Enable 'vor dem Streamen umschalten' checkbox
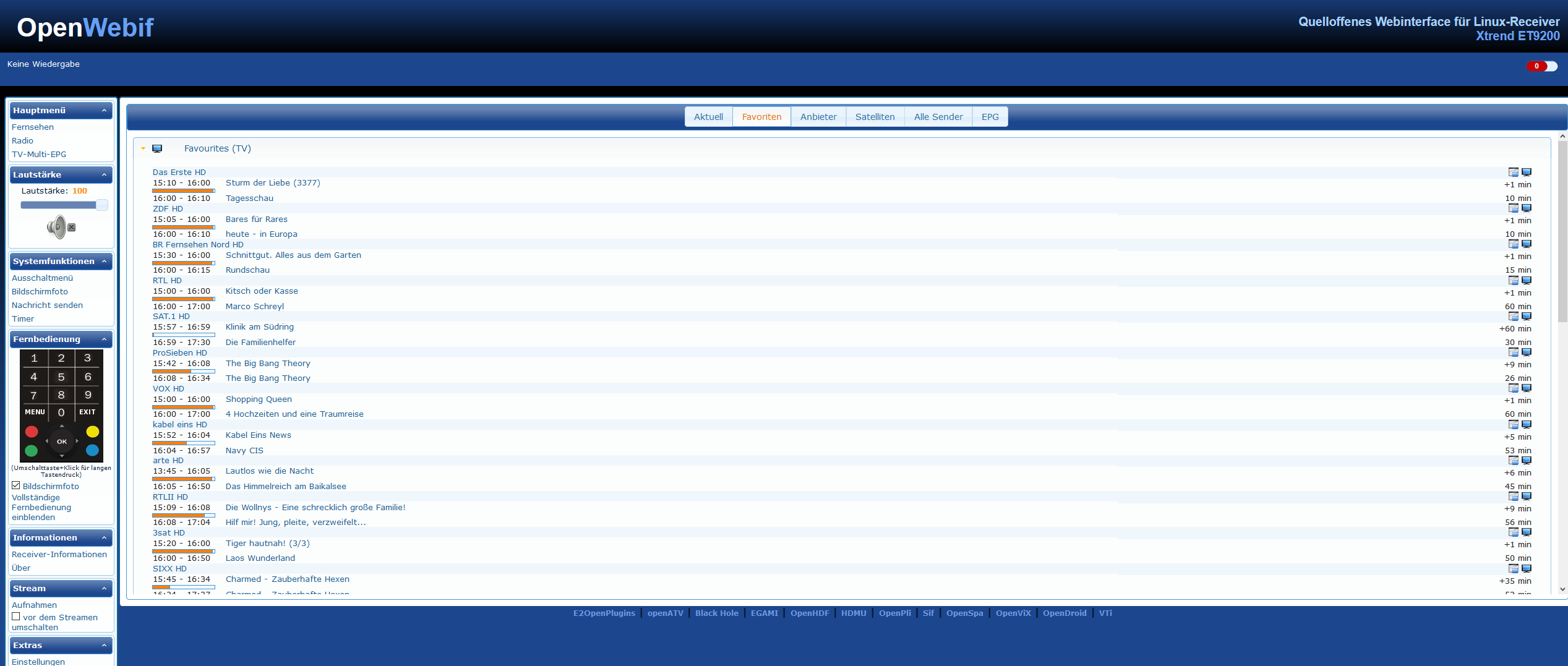Screen dimensions: 1568x666 pyautogui.click(x=16, y=617)
